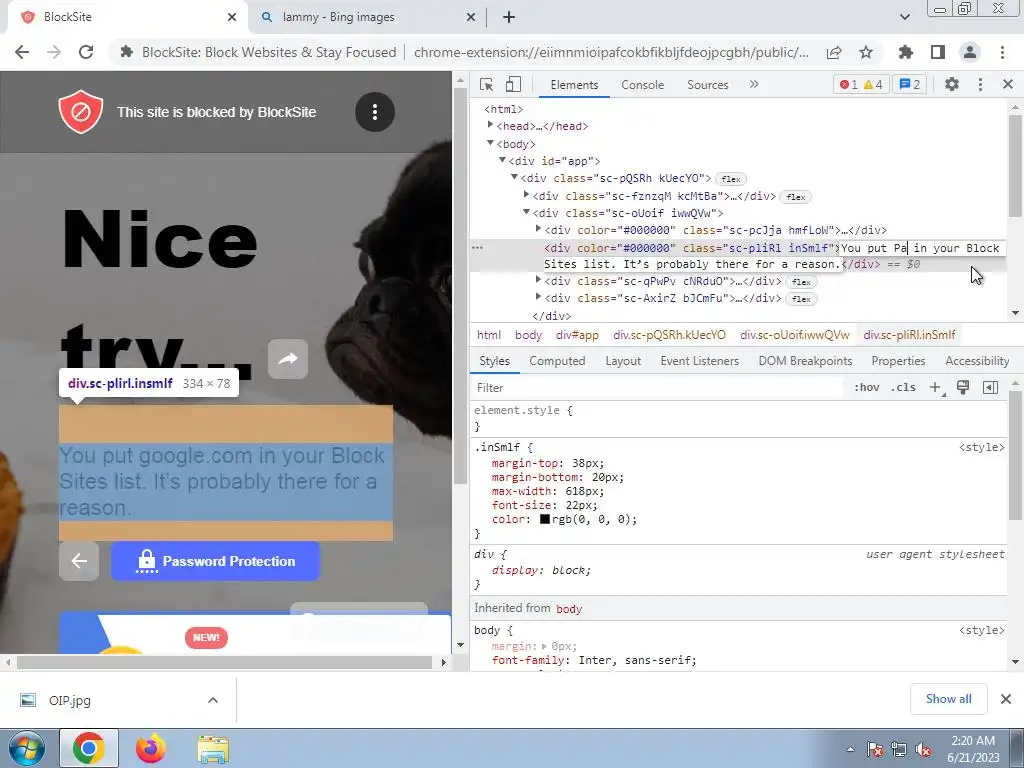Click the share arrow icon beside 'try'

(x=288, y=359)
